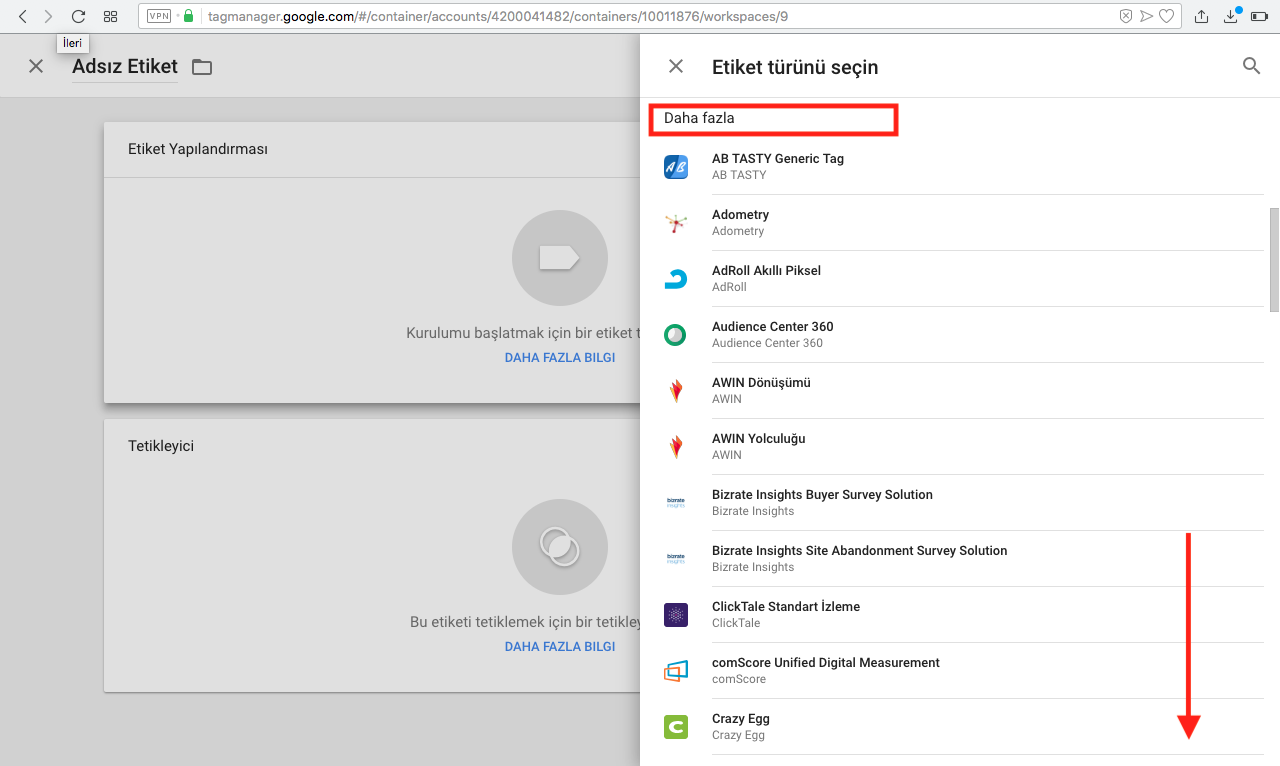
Task: Click the shield ad blocker icon in address bar
Action: [x=1126, y=16]
